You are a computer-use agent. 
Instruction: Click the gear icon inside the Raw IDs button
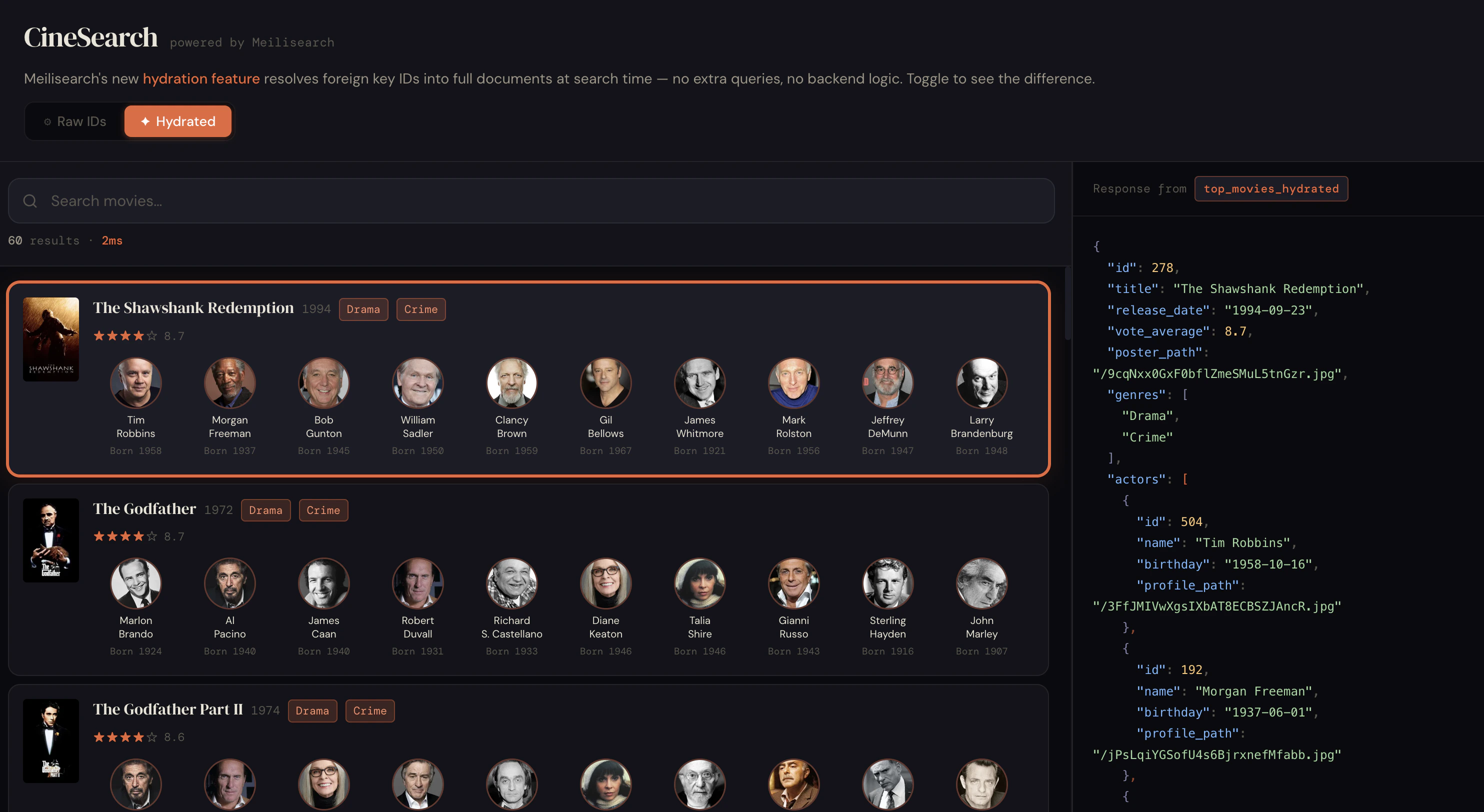48,121
